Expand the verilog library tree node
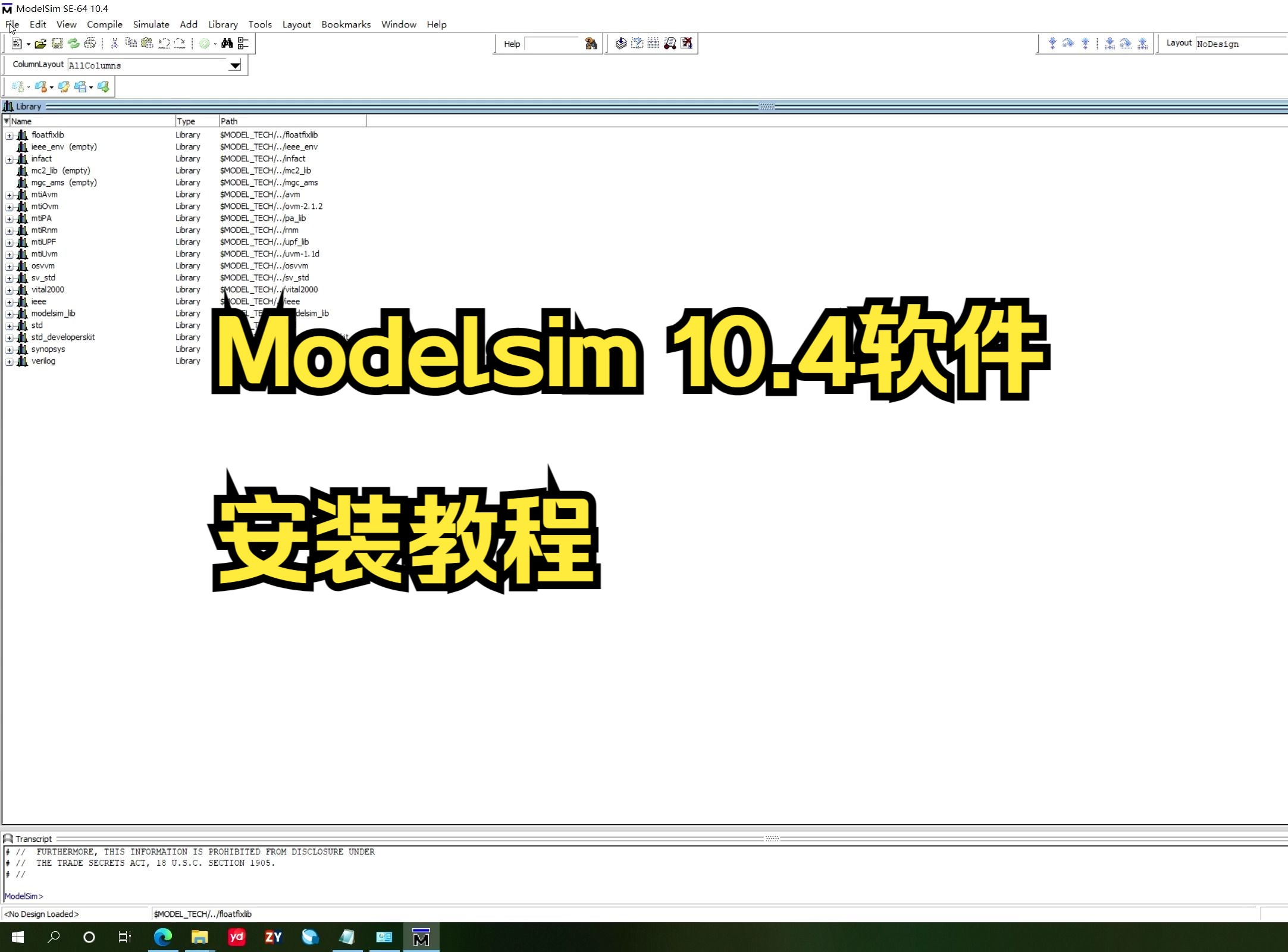The width and height of the screenshot is (1288, 952). pyautogui.click(x=10, y=362)
